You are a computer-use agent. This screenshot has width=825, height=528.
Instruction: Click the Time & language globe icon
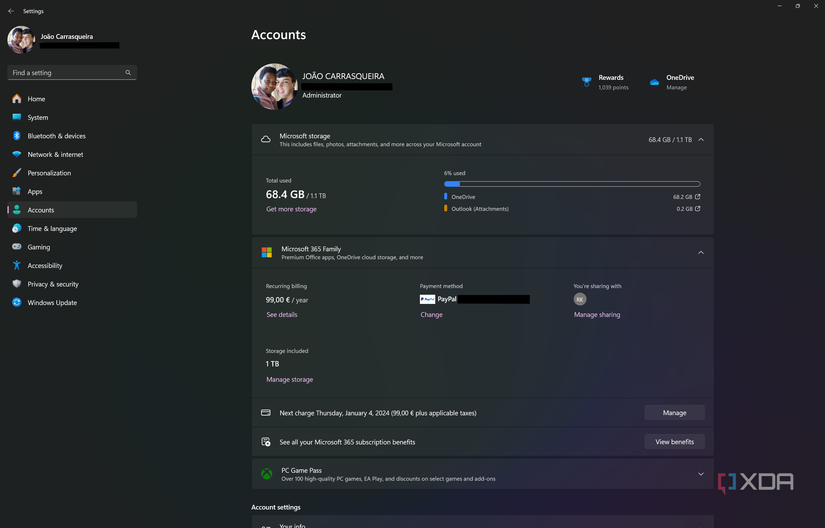[17, 228]
